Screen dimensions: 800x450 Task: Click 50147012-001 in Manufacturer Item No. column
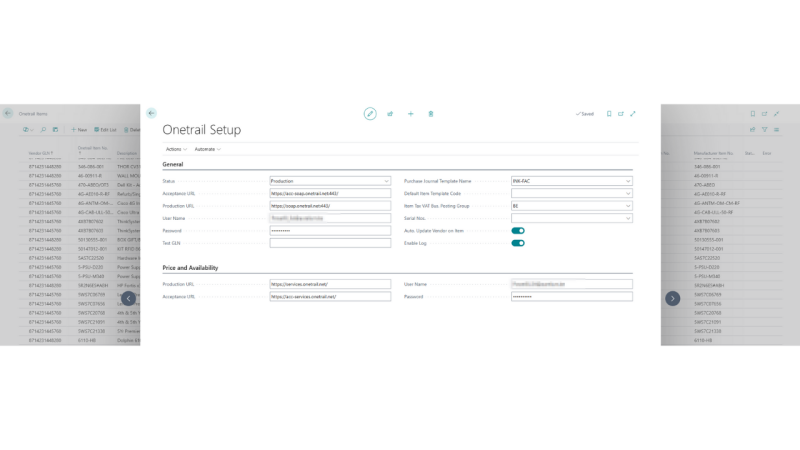[x=708, y=249]
